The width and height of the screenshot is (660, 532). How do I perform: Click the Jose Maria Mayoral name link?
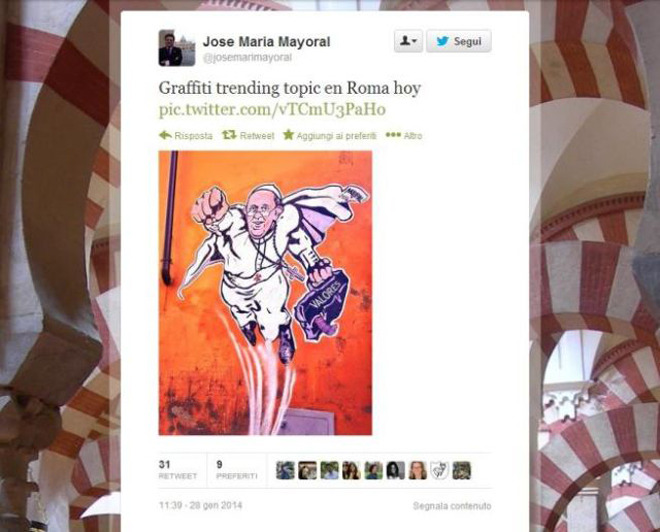266,42
